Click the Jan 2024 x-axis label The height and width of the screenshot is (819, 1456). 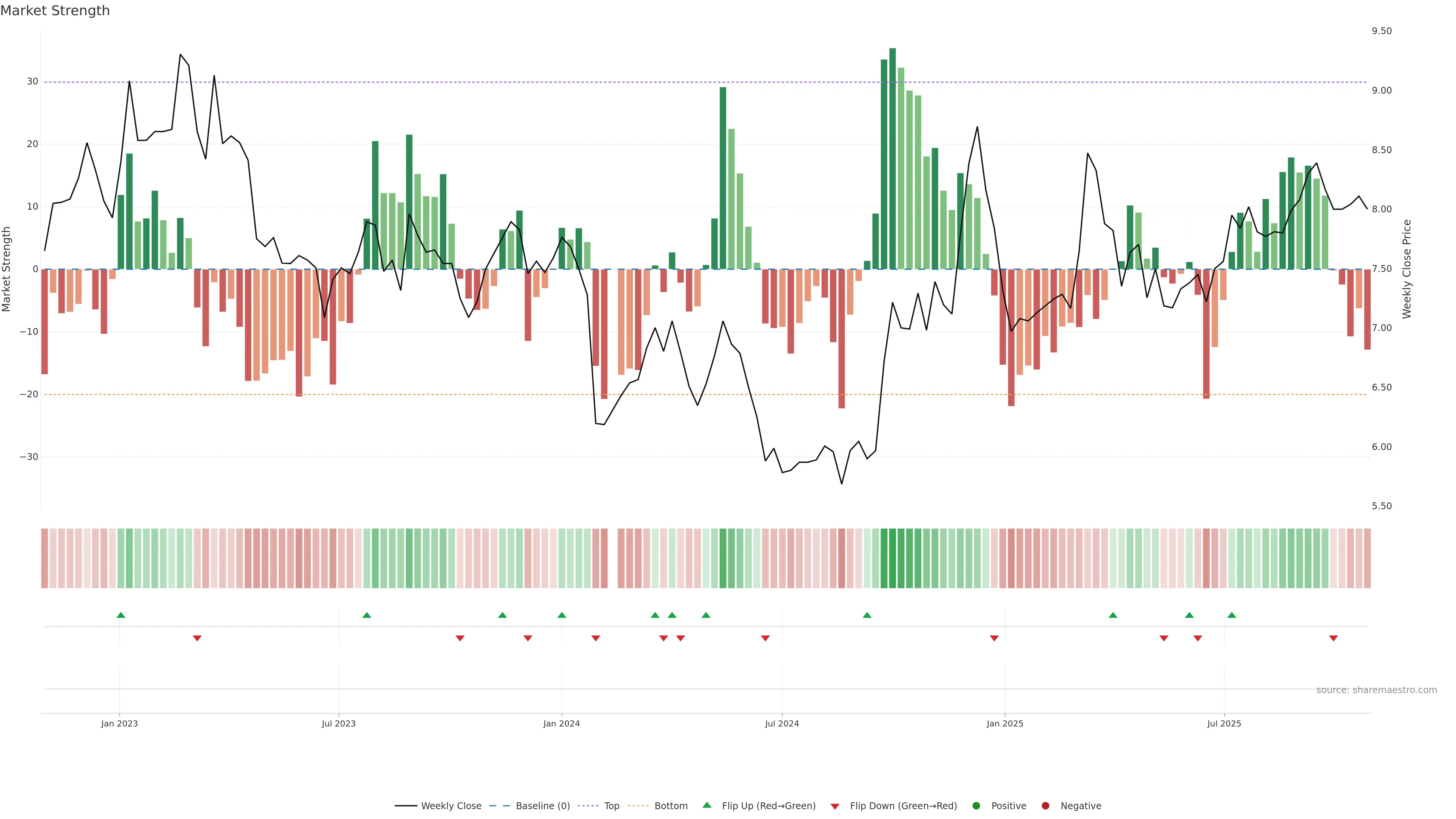click(x=561, y=723)
